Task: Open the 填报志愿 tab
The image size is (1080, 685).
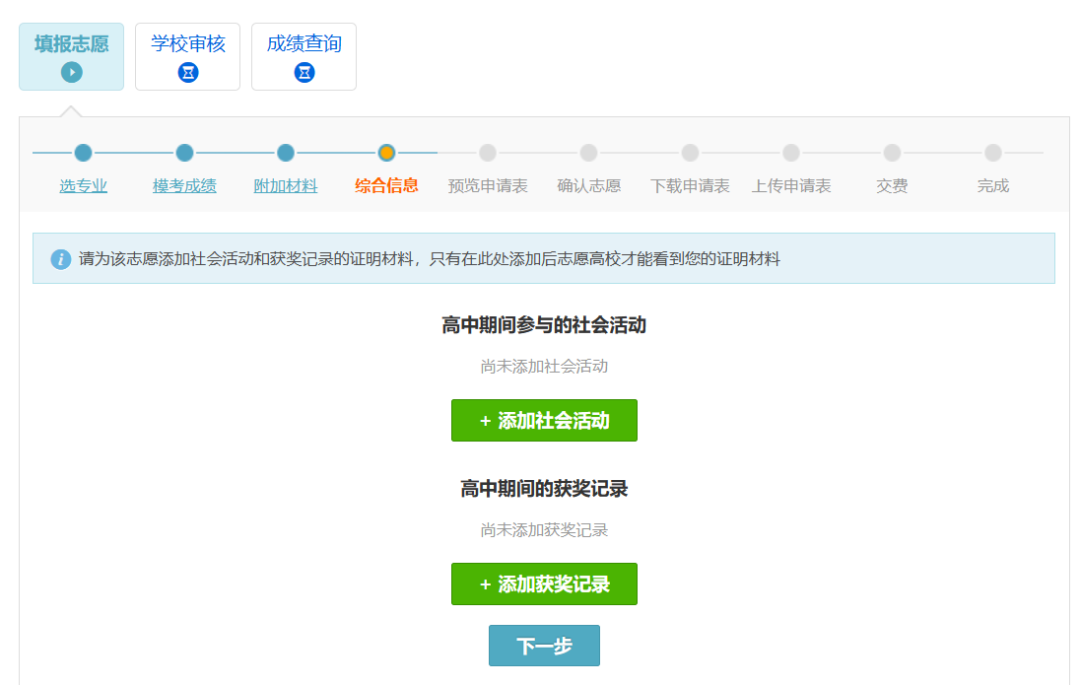Action: 71,45
